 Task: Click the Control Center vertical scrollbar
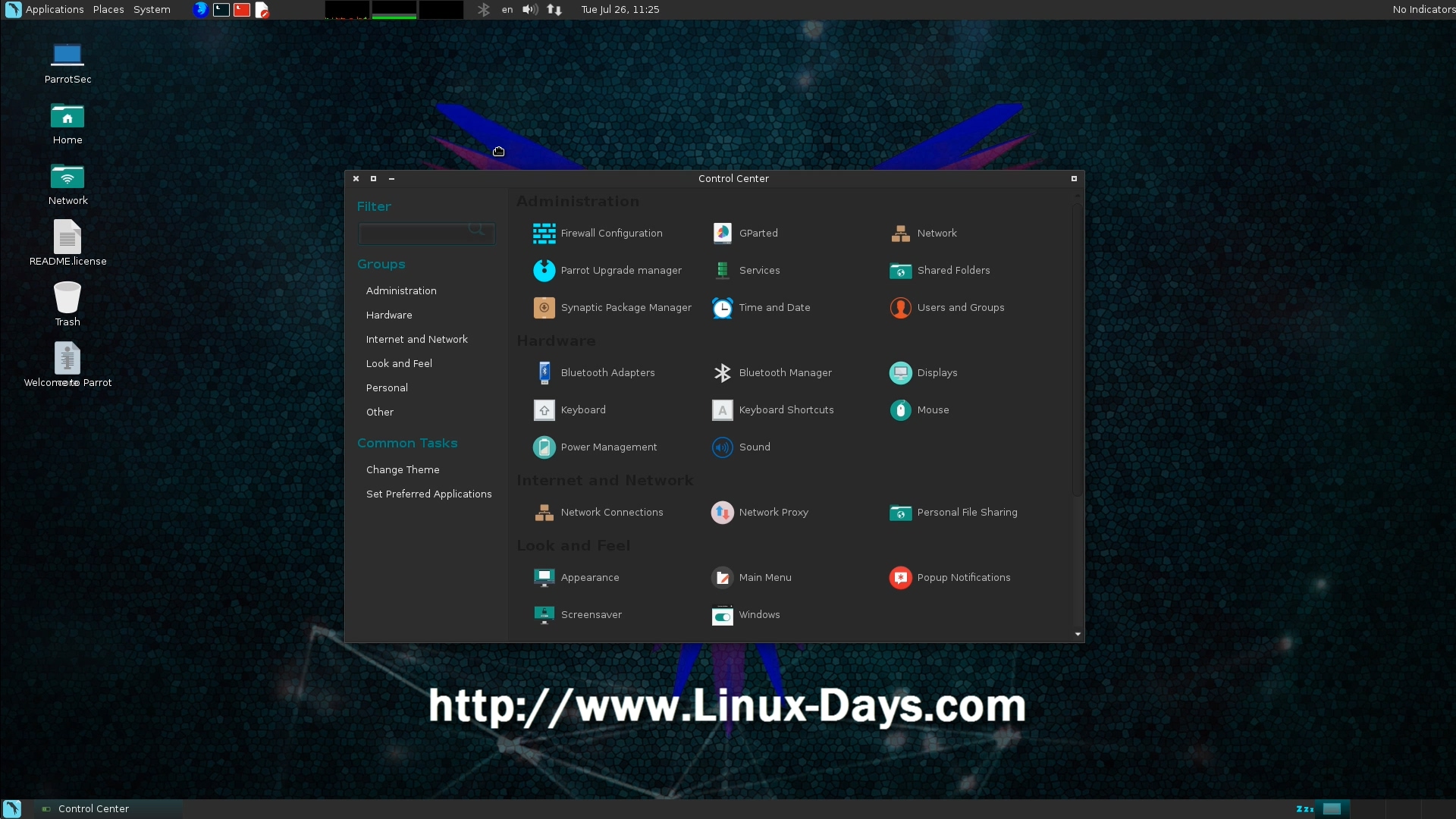tap(1077, 349)
